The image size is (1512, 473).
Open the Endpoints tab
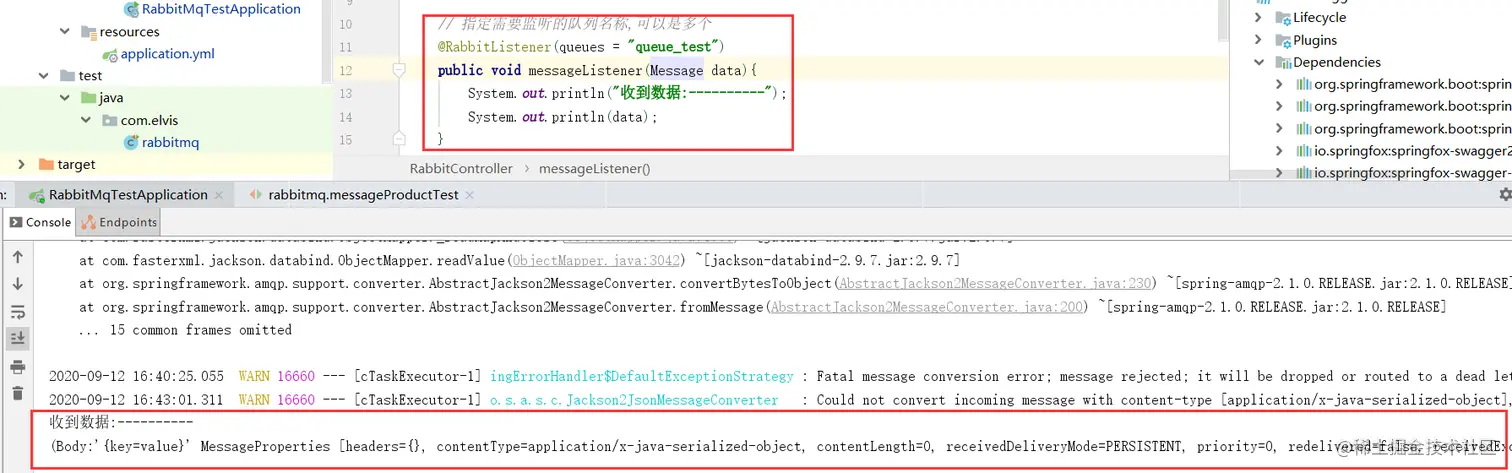(x=119, y=222)
